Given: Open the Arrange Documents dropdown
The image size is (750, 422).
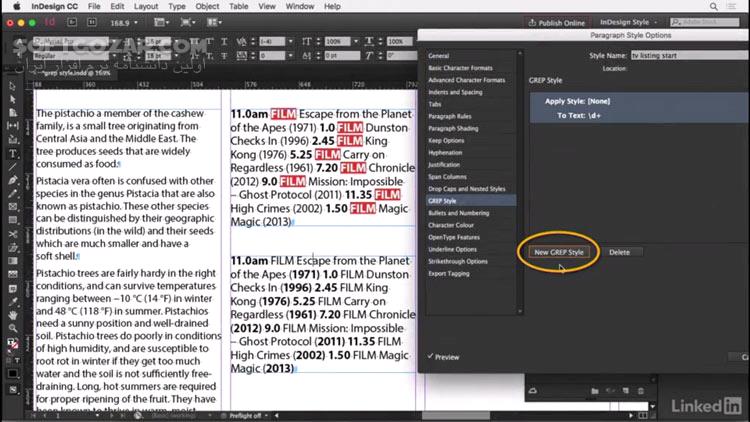Looking at the screenshot, I should [214, 22].
